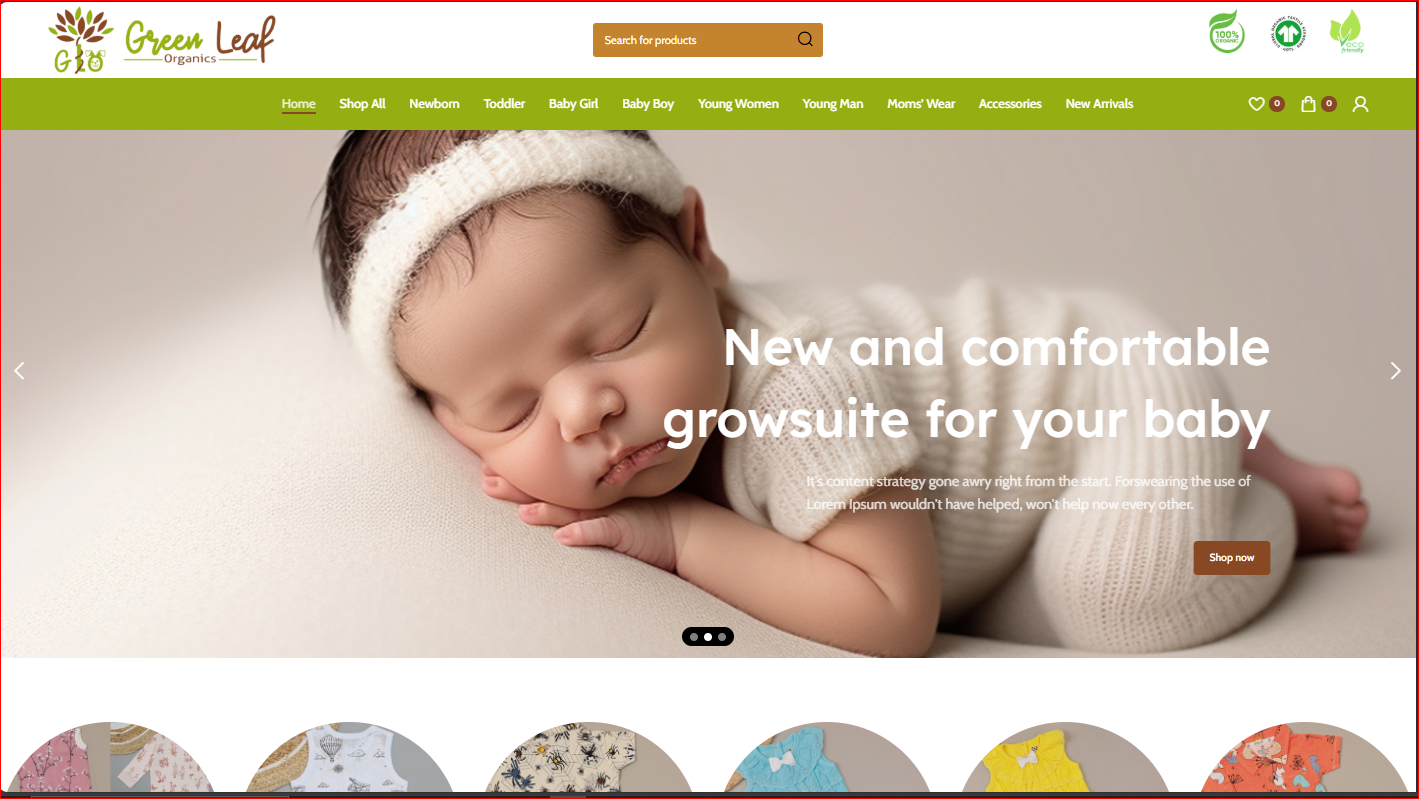Select the yellow dress category thumbnail

point(1064,758)
